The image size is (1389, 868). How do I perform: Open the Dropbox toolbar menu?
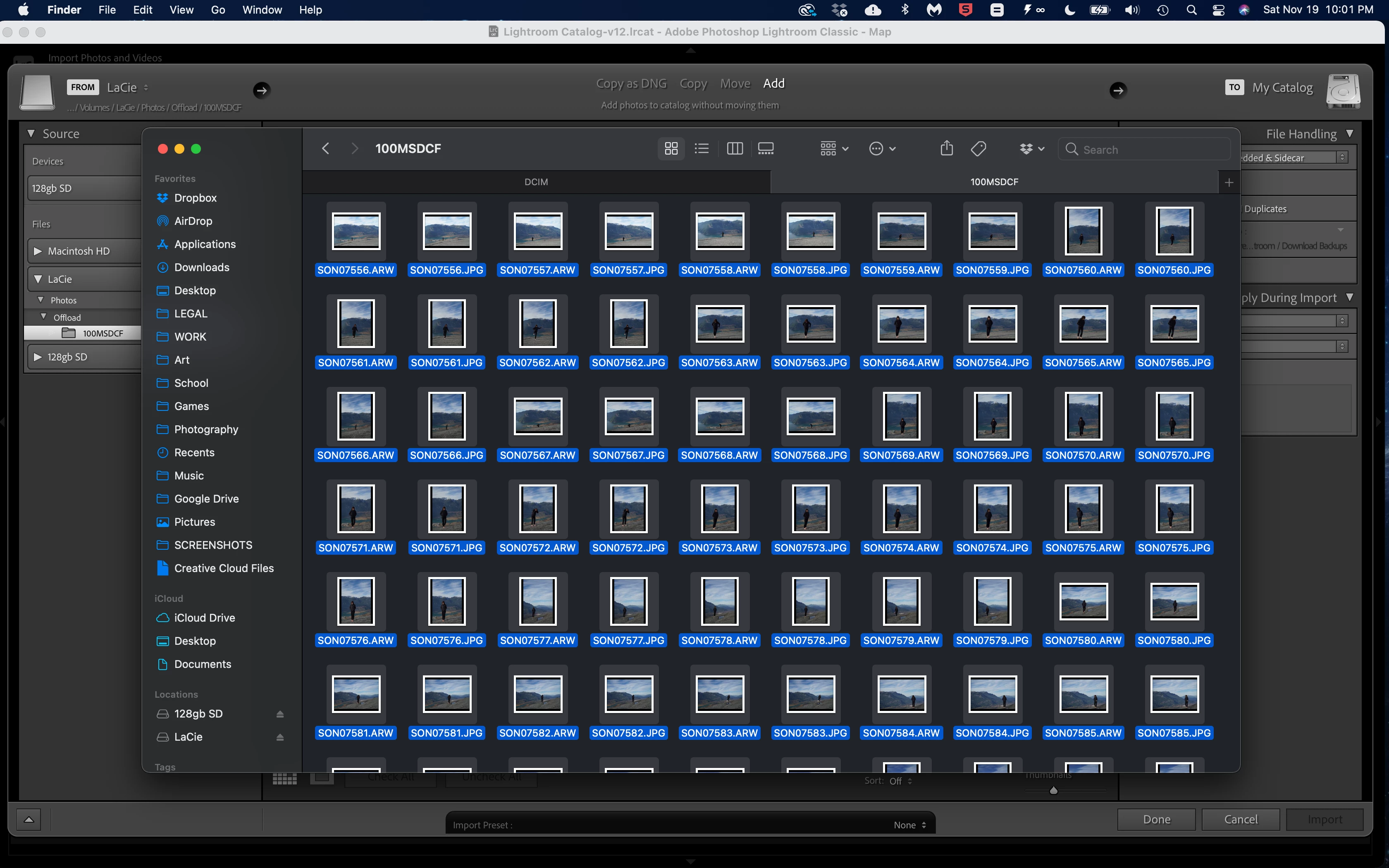1031,149
